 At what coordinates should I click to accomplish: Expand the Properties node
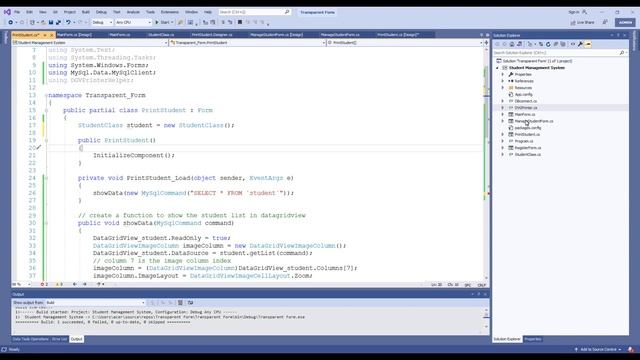(x=503, y=74)
